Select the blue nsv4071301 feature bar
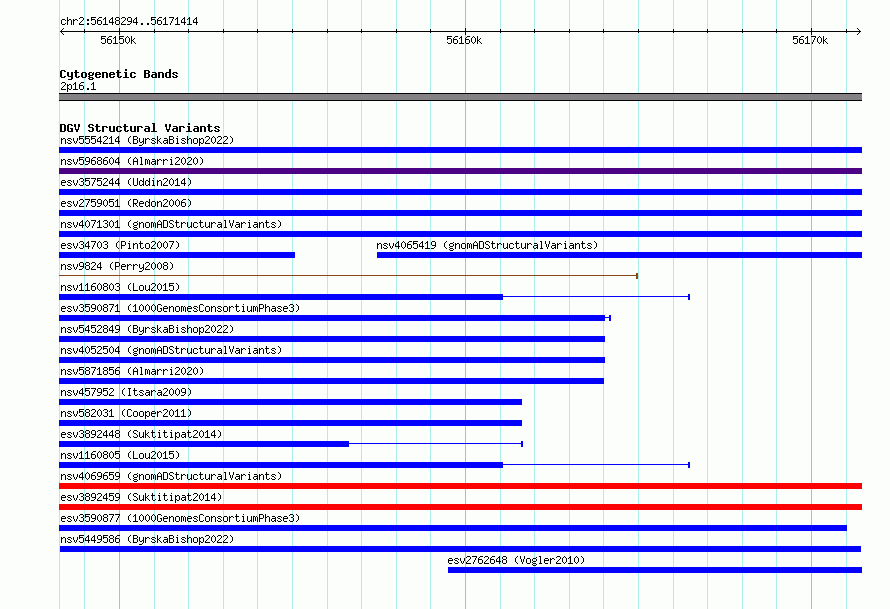The image size is (890, 609). [x=460, y=234]
